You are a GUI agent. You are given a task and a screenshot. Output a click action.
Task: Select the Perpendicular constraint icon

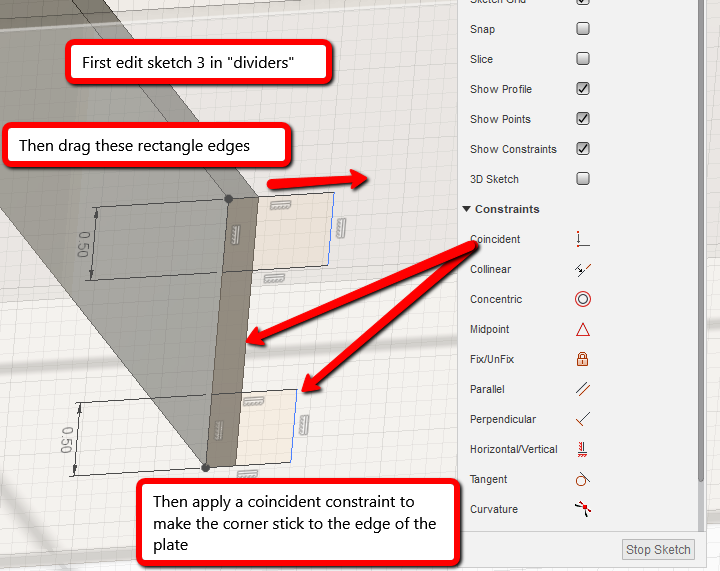[x=583, y=419]
